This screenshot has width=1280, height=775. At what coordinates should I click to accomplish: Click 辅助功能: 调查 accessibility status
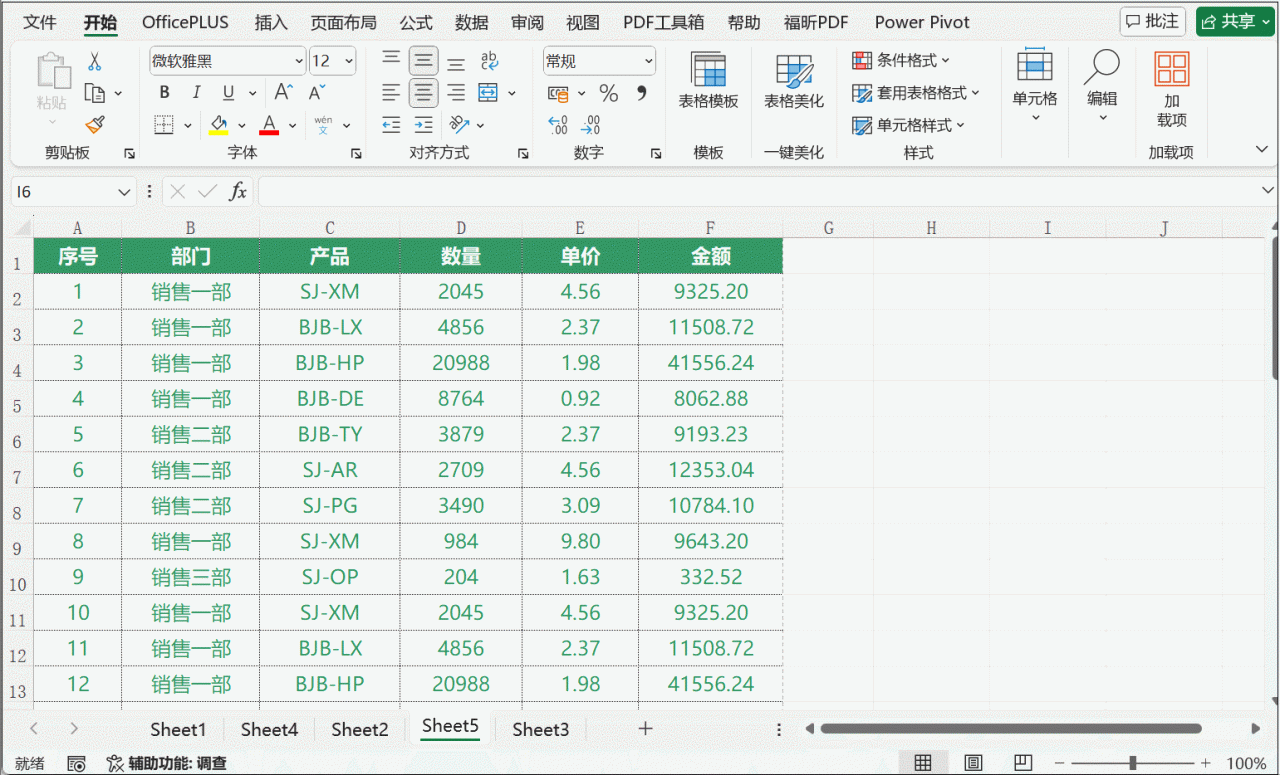167,763
